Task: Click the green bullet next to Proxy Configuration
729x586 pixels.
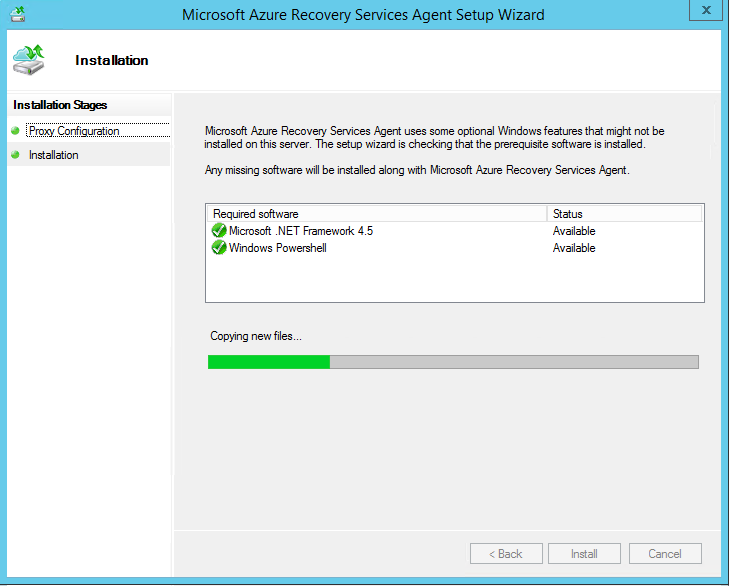Action: point(16,131)
